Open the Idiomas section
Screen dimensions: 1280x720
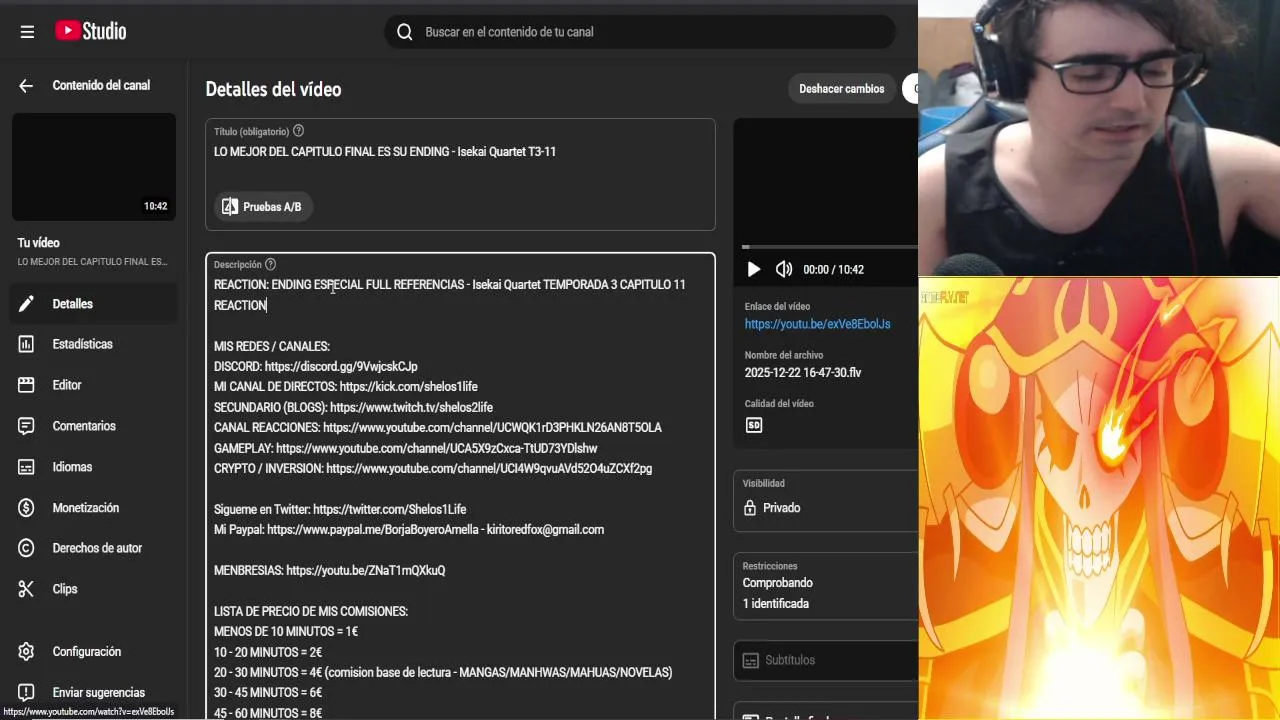click(x=94, y=467)
